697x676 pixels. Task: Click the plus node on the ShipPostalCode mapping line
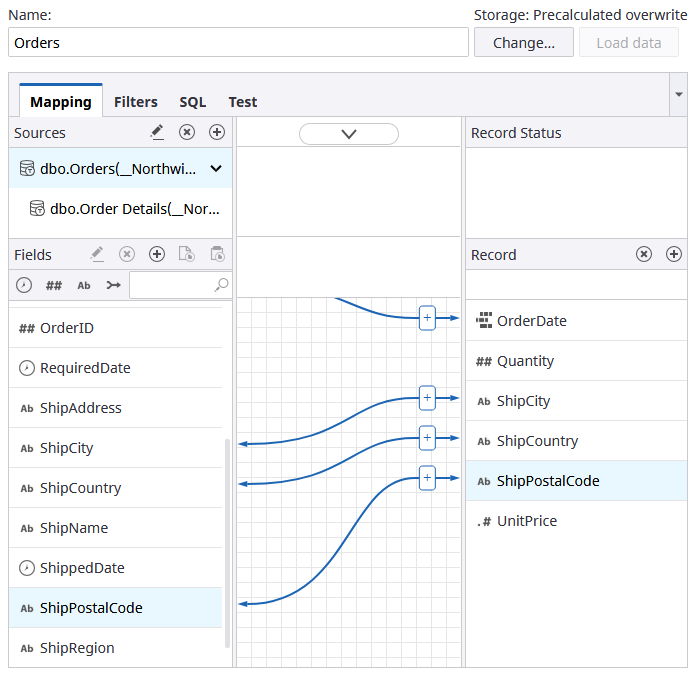(427, 478)
